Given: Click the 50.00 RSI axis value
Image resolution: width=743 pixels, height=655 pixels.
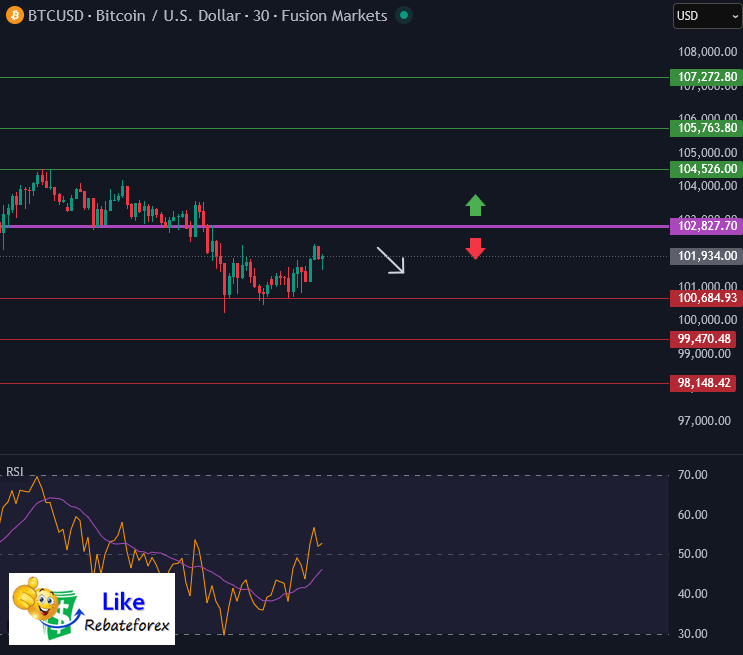Looking at the screenshot, I should point(692,554).
